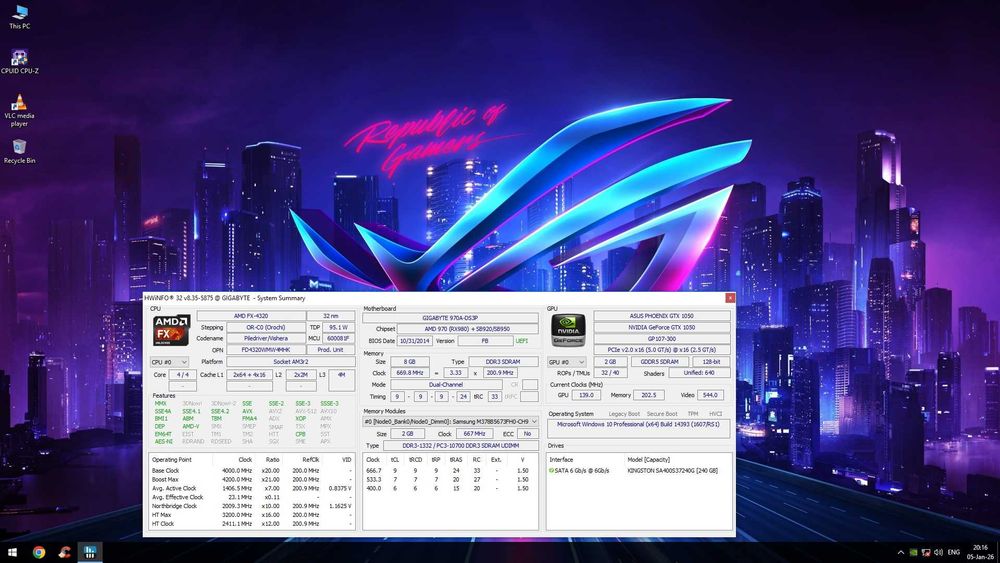This screenshot has height=563, width=1000.
Task: Select the BIOS date 10/31/2014 field
Action: point(415,340)
